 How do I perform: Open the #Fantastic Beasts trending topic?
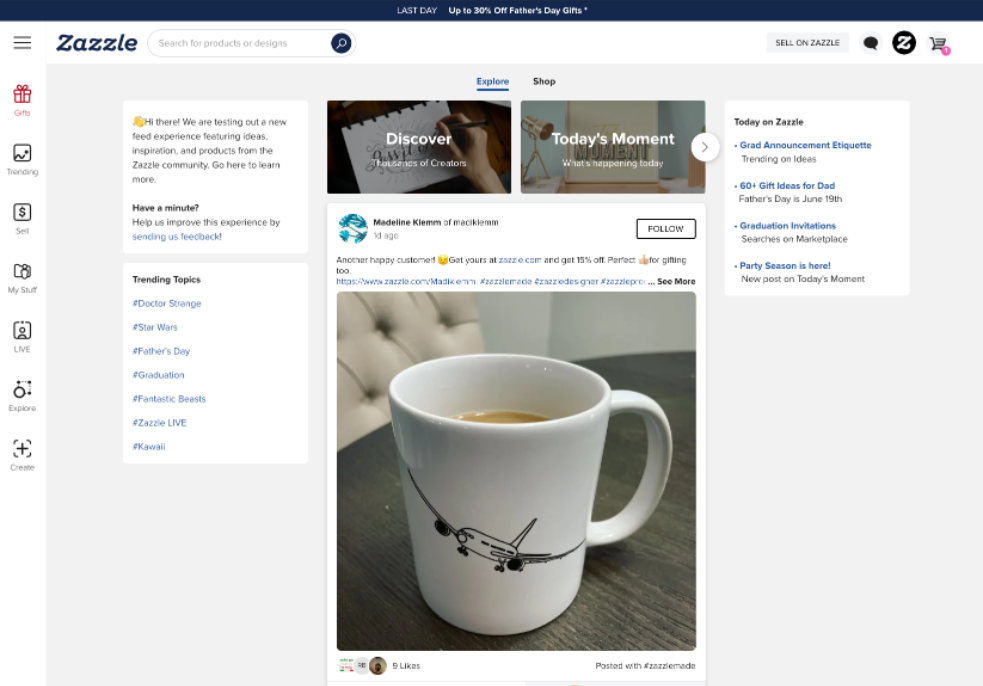coord(169,399)
